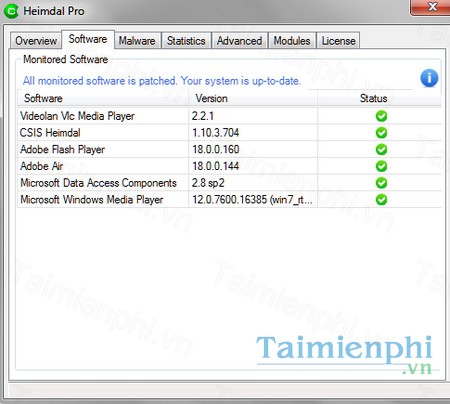The width and height of the screenshot is (450, 404).
Task: Open the Modules tab
Action: click(x=292, y=41)
